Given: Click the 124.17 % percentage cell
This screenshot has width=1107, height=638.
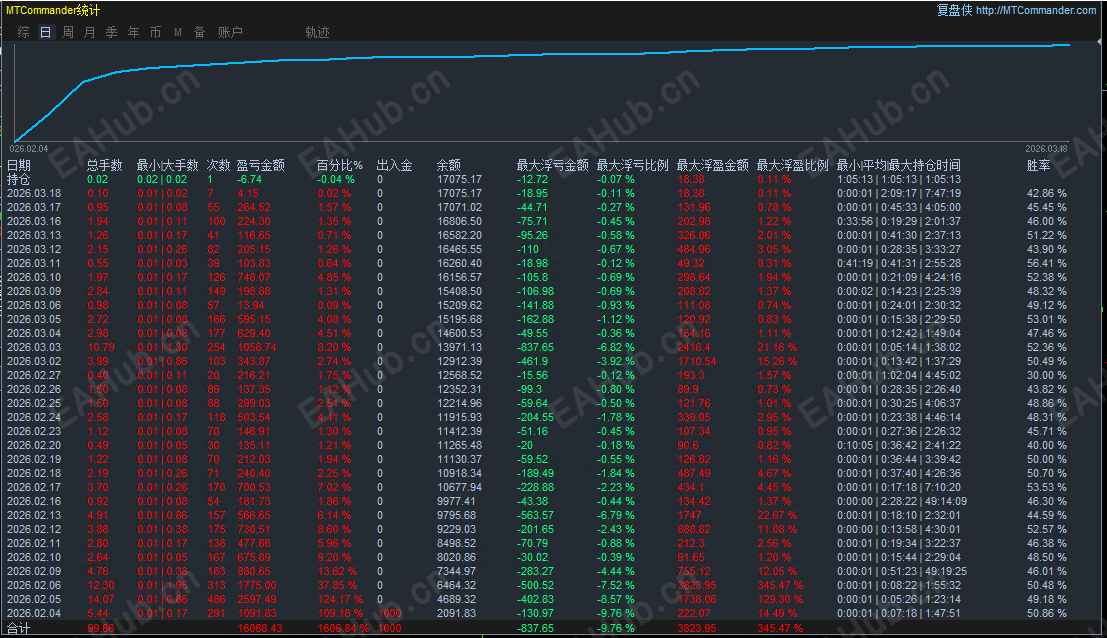Looking at the screenshot, I should [340, 599].
